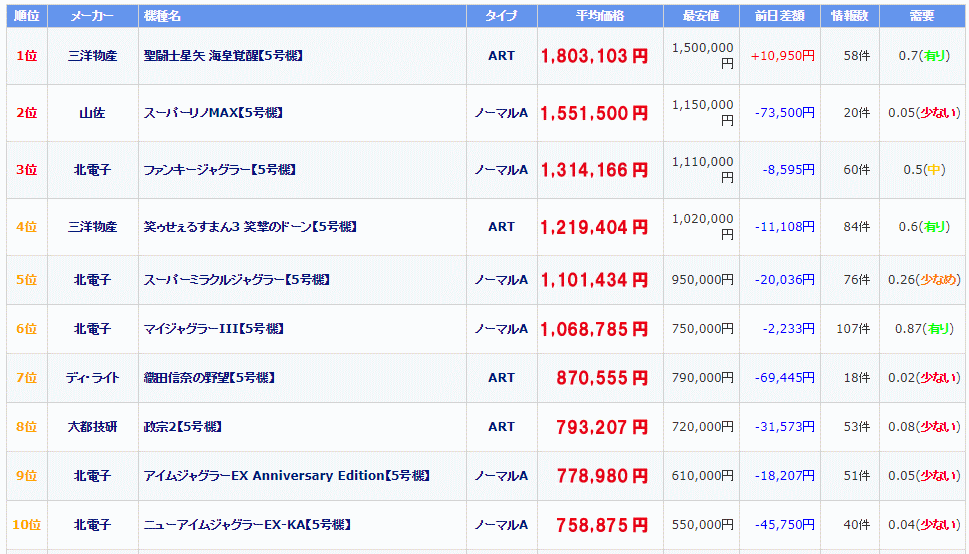
Task: Open スーパーミラクルジャグラー【5号機】 link
Action: click(x=237, y=279)
